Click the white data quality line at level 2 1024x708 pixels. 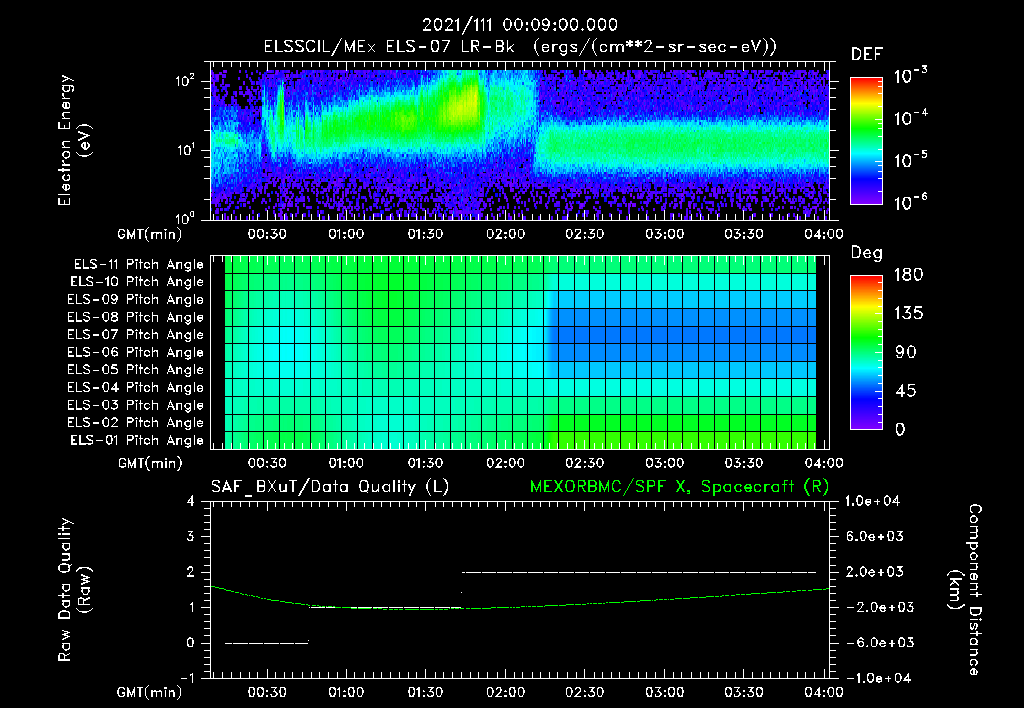pyautogui.click(x=639, y=572)
